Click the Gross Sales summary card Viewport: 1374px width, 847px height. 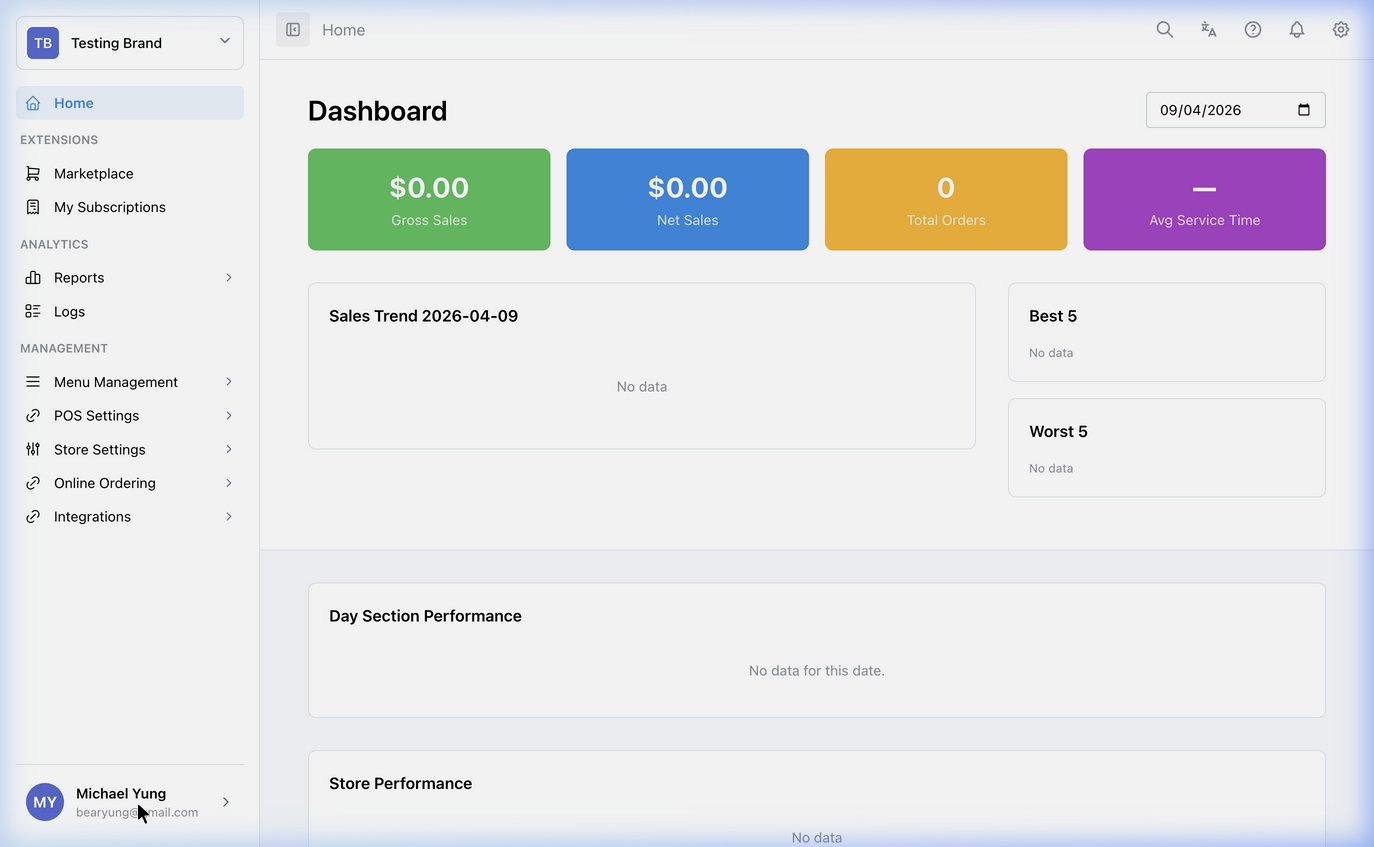tap(429, 199)
